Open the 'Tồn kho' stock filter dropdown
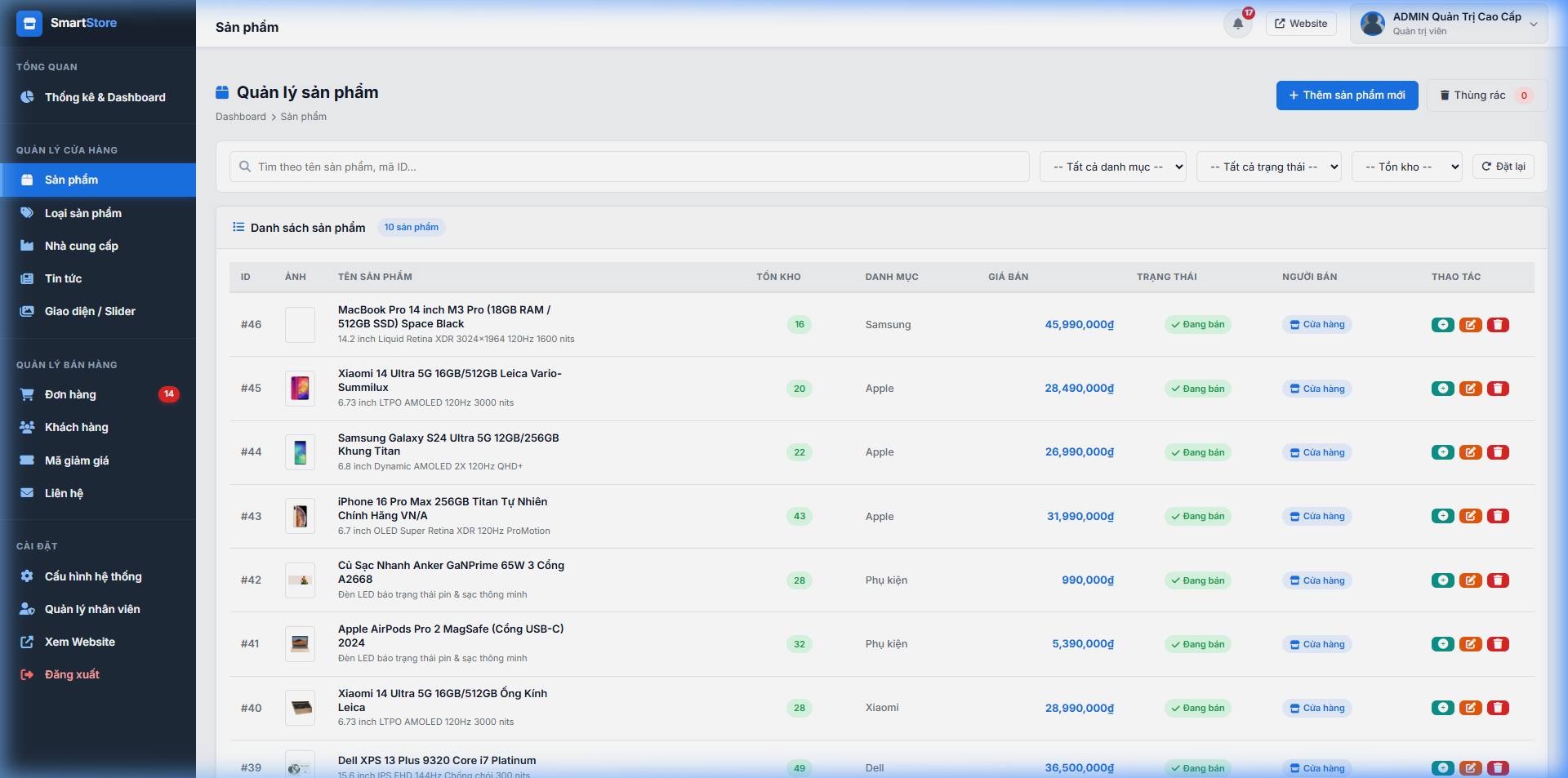The width and height of the screenshot is (1568, 778). 1407,167
